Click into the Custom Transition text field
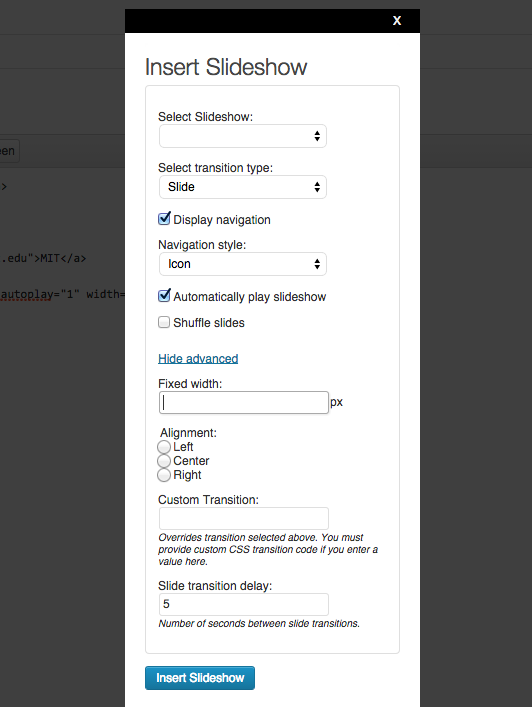 tap(243, 519)
